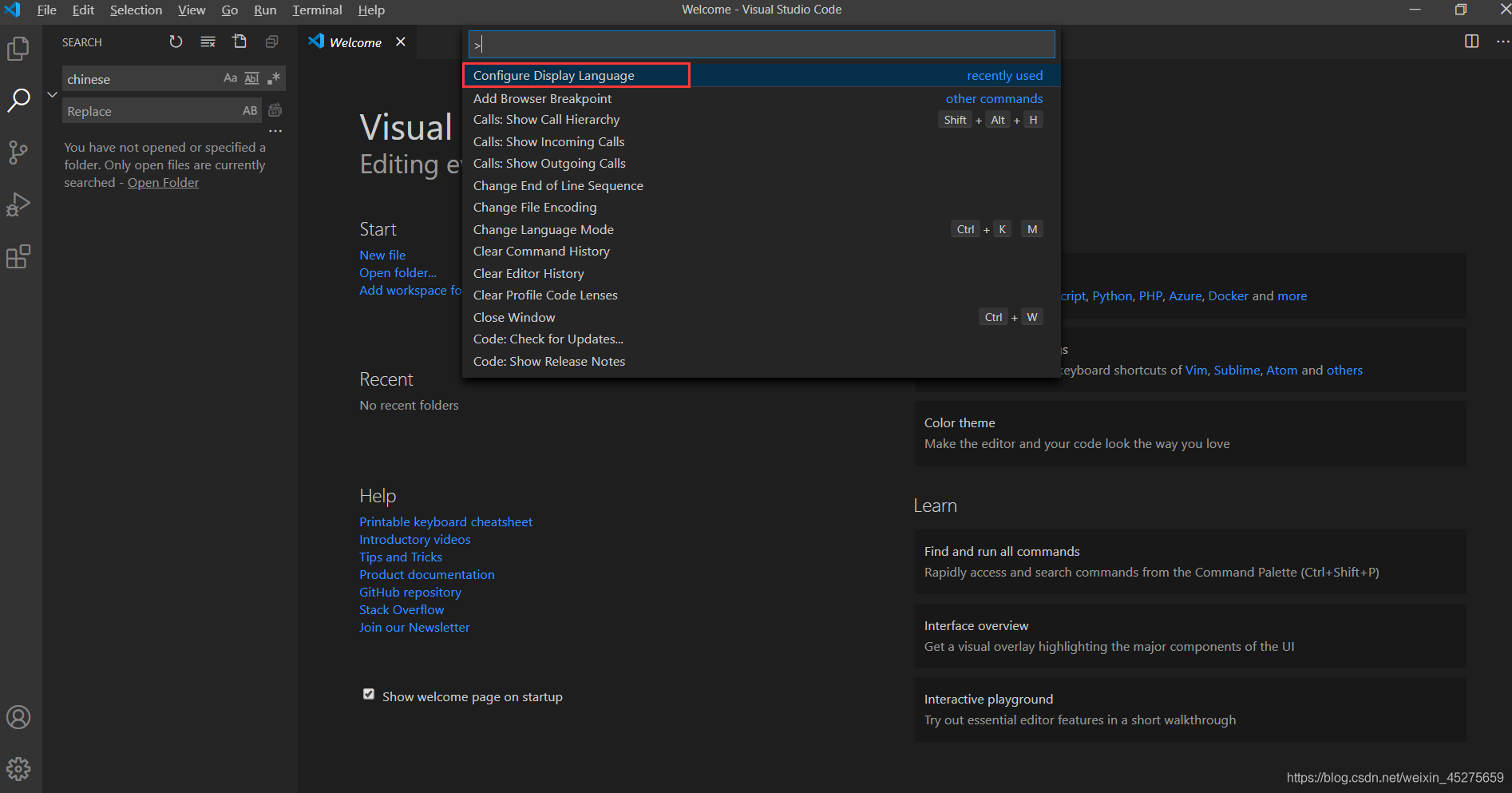
Task: Choose Calls: Show Call Hierarchy
Action: click(762, 120)
